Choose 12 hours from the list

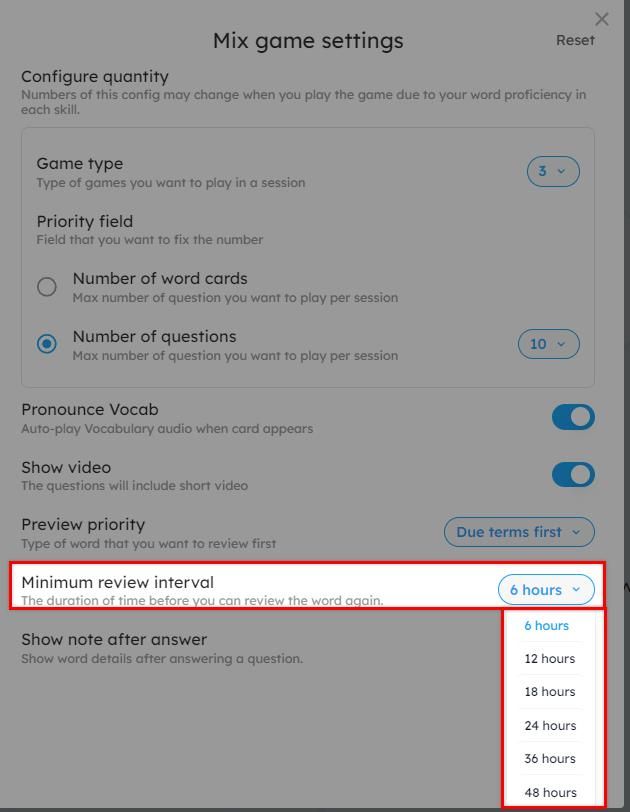(550, 659)
